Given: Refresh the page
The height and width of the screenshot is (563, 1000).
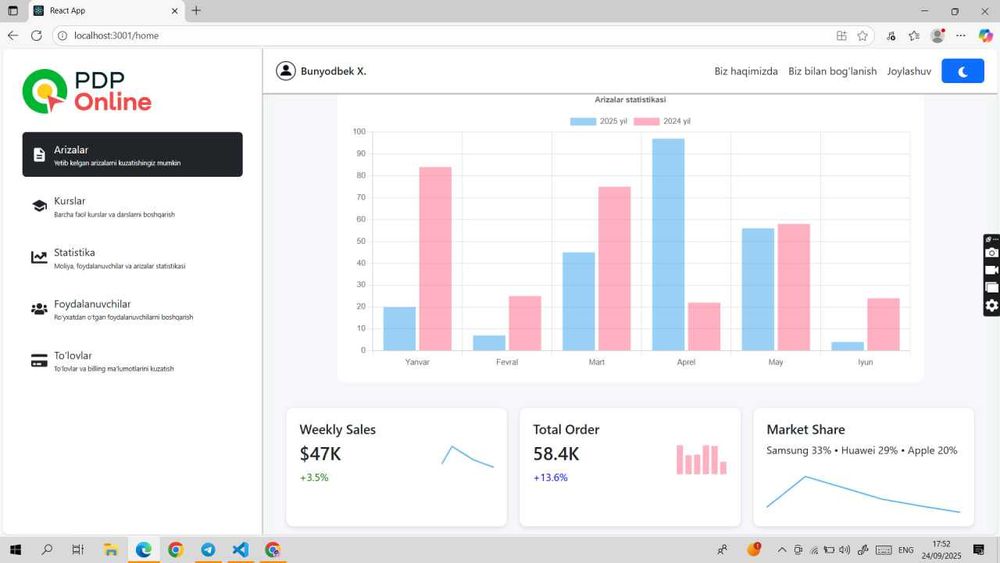Looking at the screenshot, I should tap(36, 36).
